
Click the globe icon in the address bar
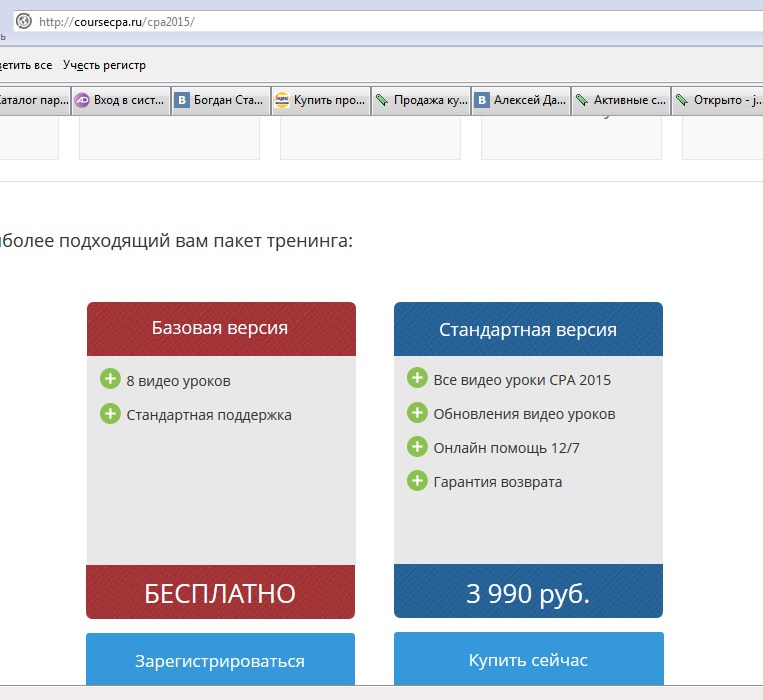24,21
